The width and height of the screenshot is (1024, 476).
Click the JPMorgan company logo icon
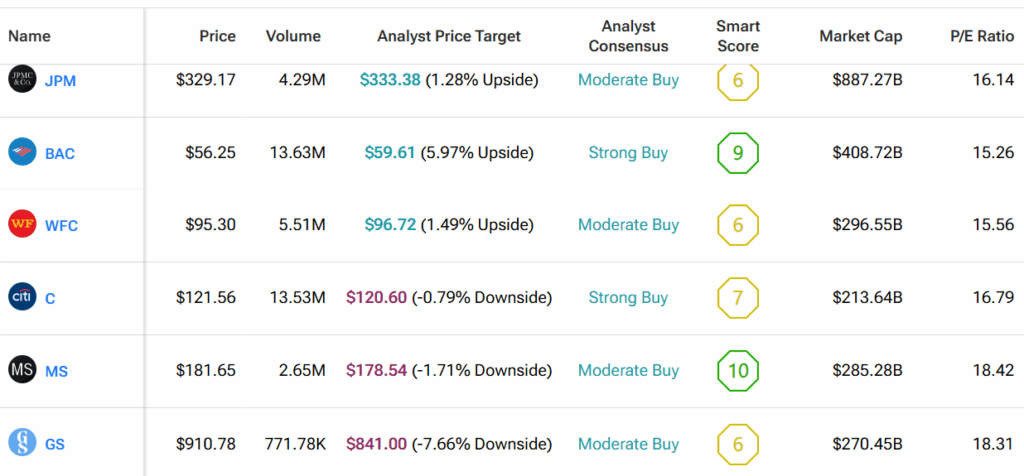[x=22, y=79]
